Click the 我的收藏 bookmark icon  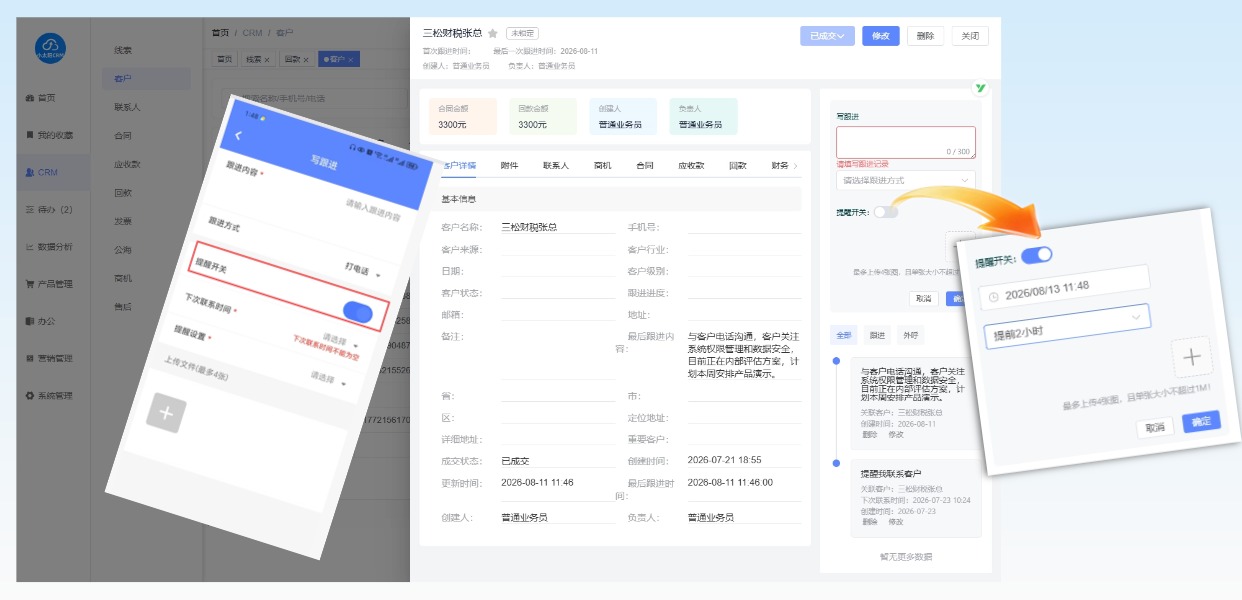pos(30,135)
